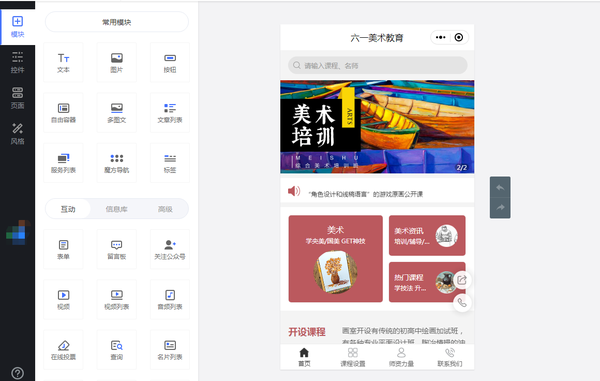Select the 服务列表 module

[64, 163]
